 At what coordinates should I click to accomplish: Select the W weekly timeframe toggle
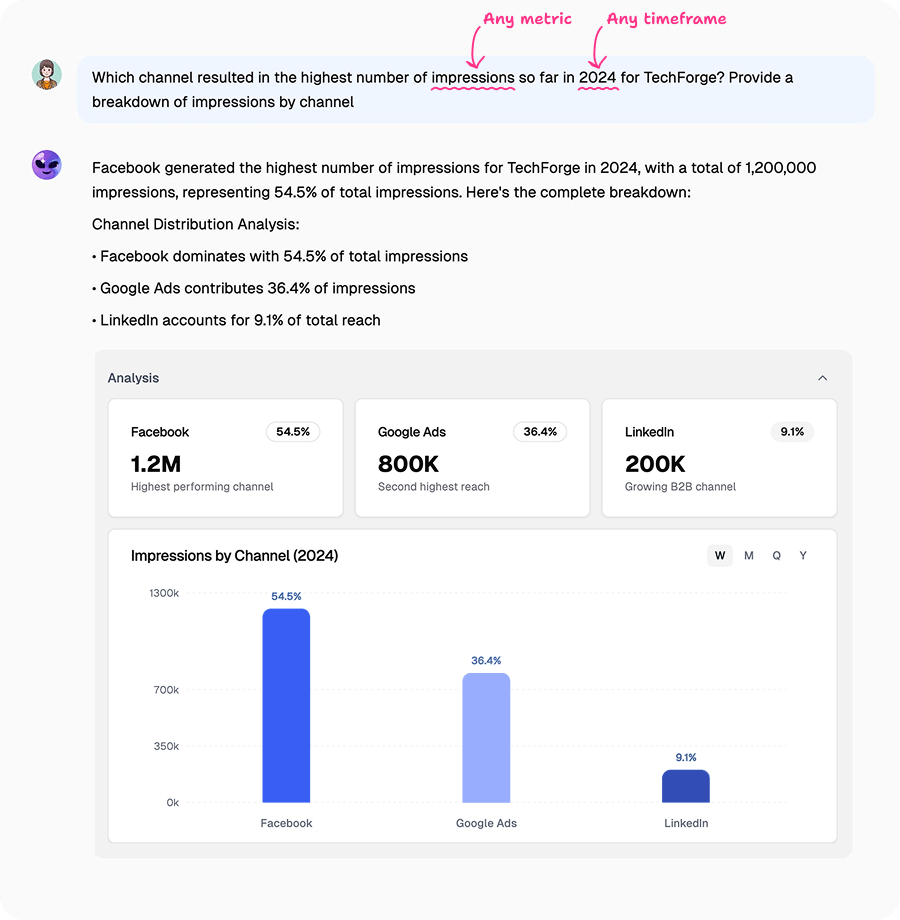point(720,555)
